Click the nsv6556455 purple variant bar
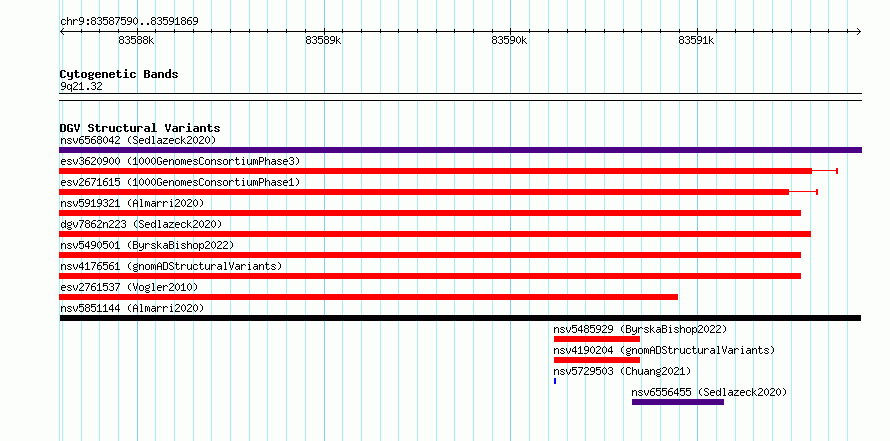 678,402
